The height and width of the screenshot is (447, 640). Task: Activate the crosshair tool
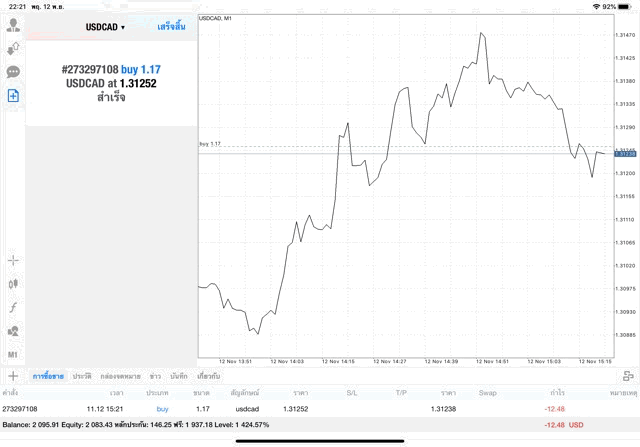coord(13,260)
